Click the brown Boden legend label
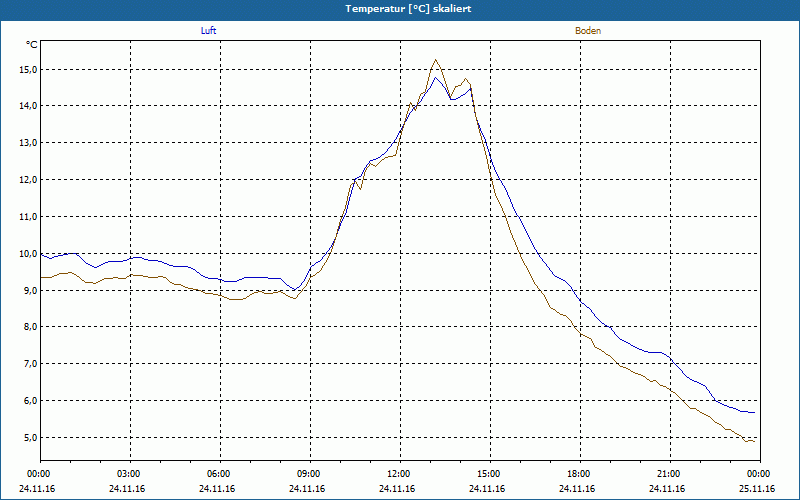This screenshot has width=800, height=500. 588,31
